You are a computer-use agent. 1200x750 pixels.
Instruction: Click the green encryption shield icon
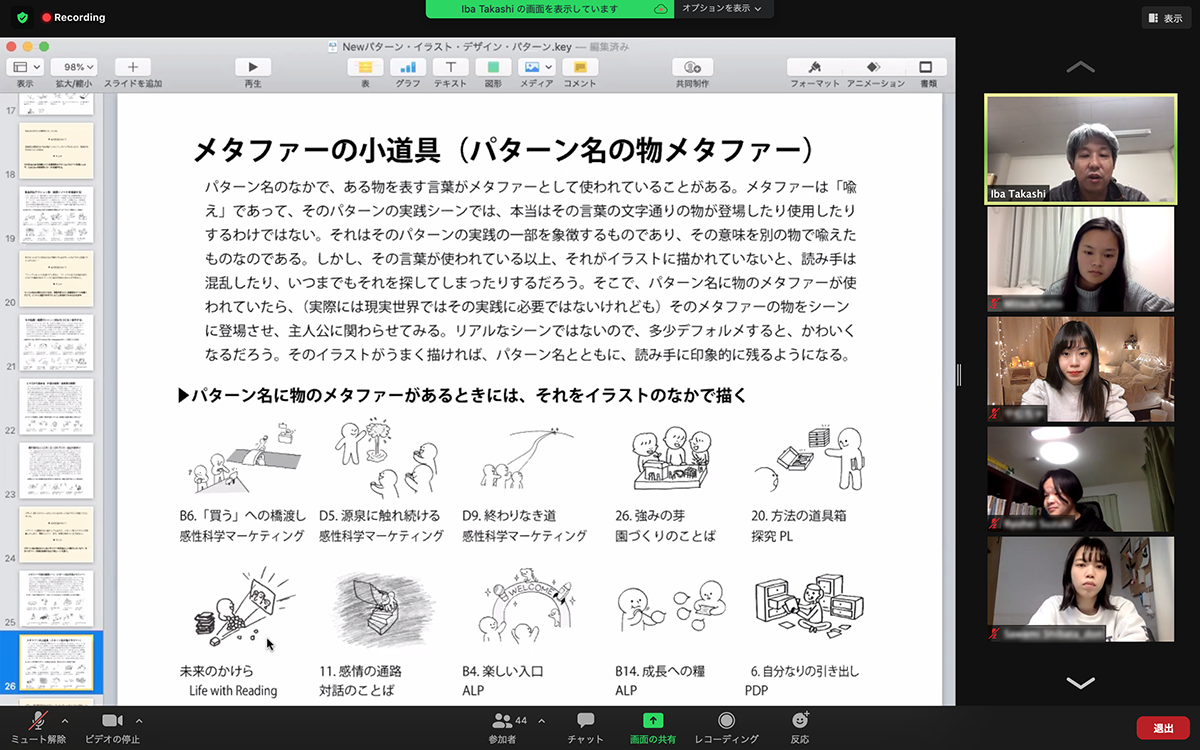pyautogui.click(x=22, y=17)
